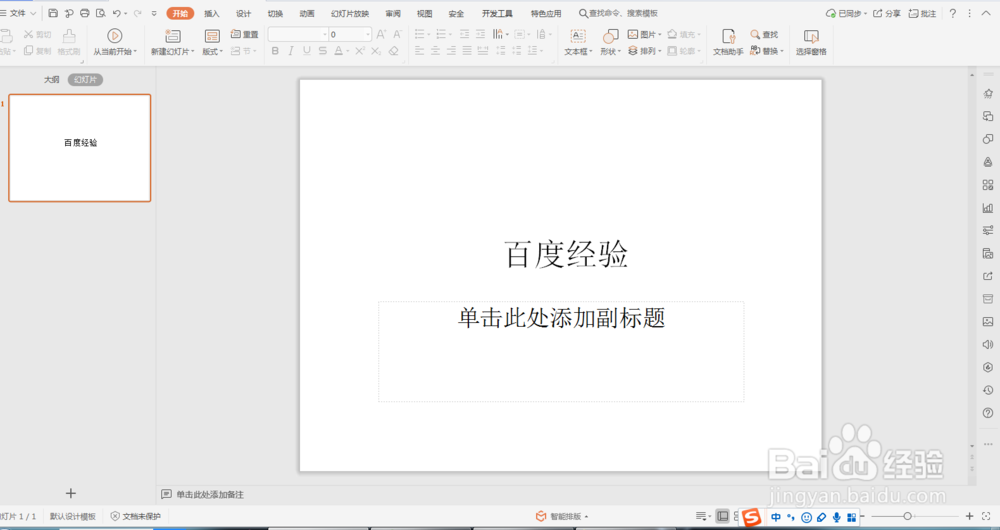Click the New Slide (新建幻灯片) icon
The width and height of the screenshot is (1000, 530).
[x=172, y=36]
